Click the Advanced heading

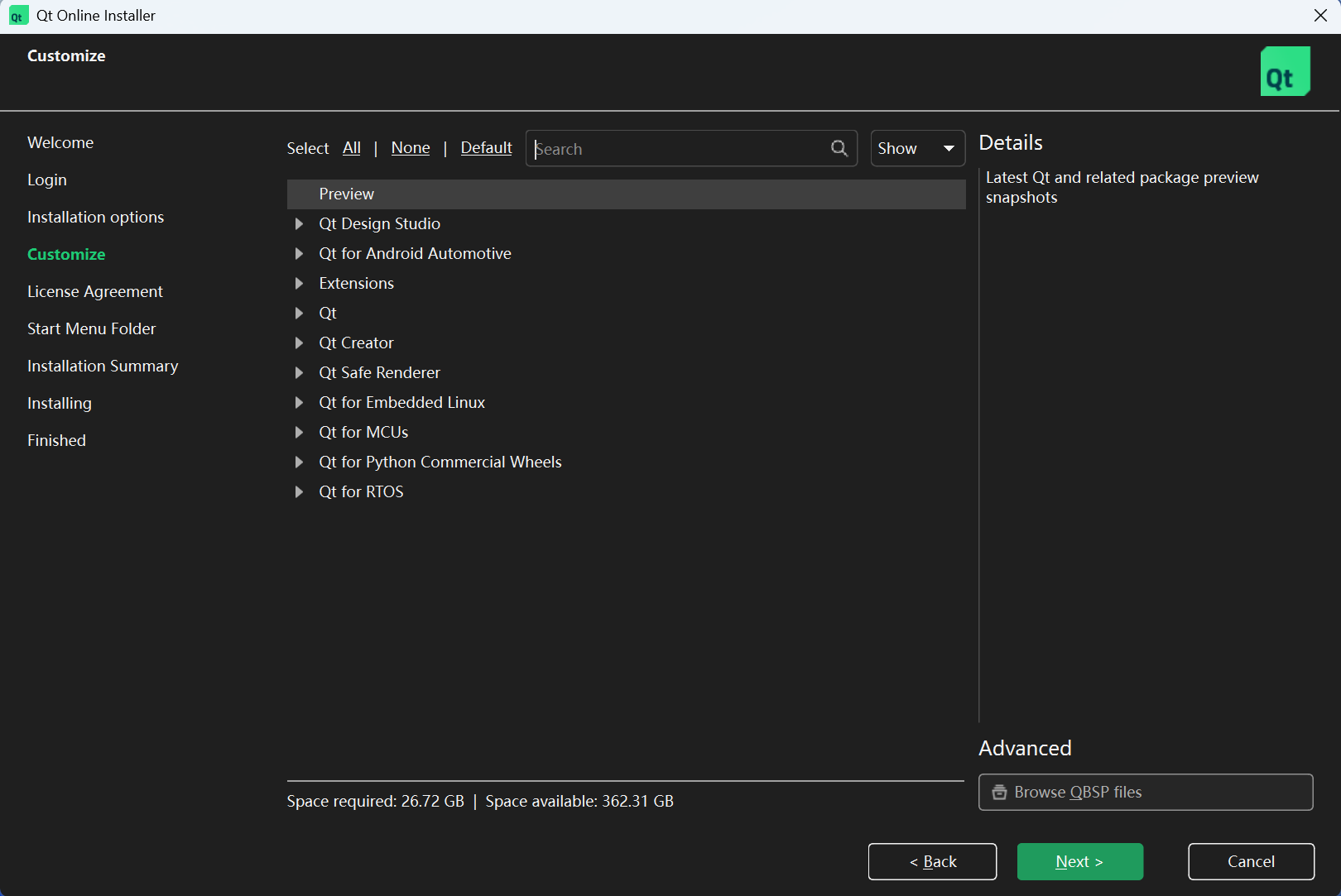tap(1025, 748)
